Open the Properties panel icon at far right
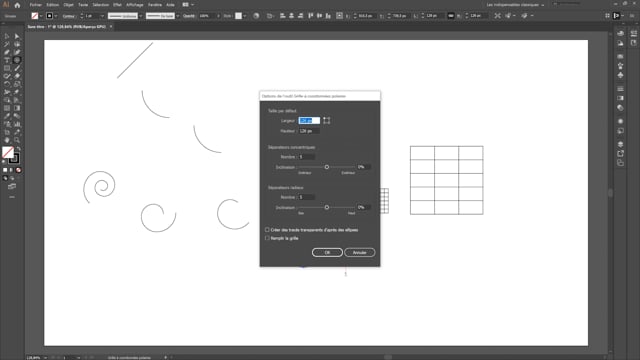This screenshot has width=640, height=360. (x=633, y=33)
